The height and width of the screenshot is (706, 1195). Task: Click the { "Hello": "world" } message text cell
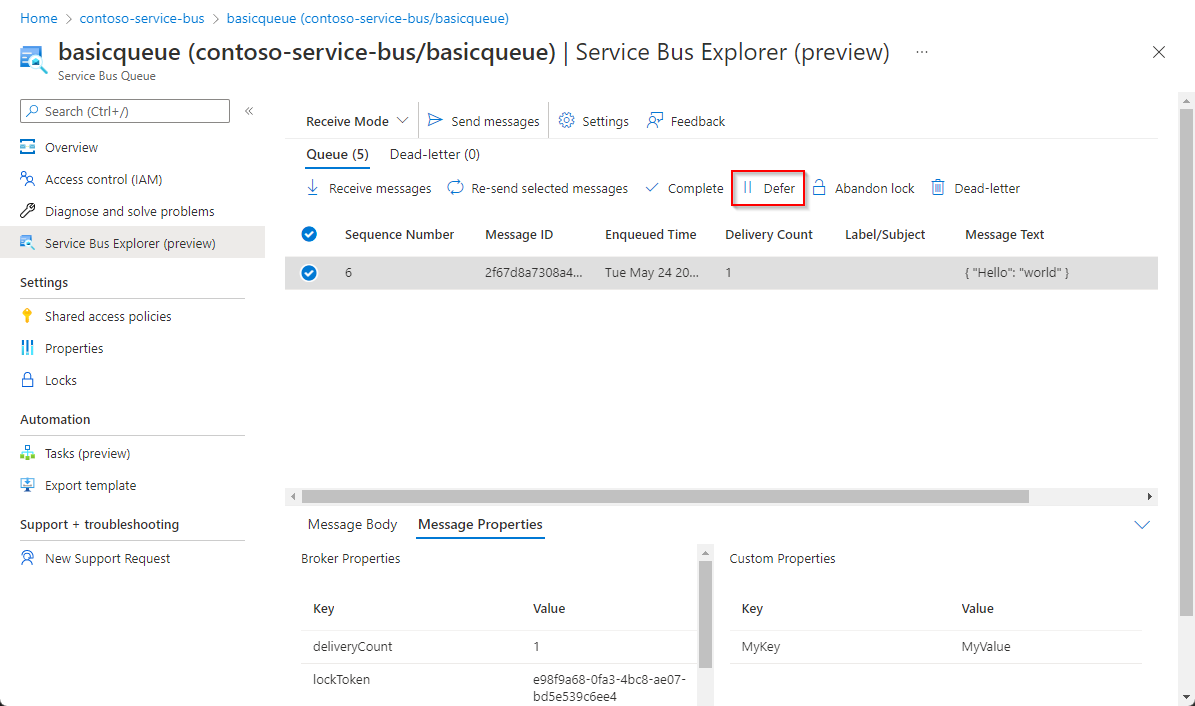tap(1017, 272)
